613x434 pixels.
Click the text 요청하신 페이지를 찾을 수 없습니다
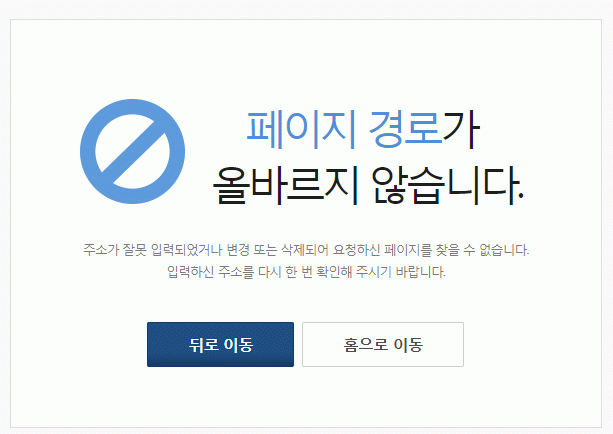[x=431, y=250]
